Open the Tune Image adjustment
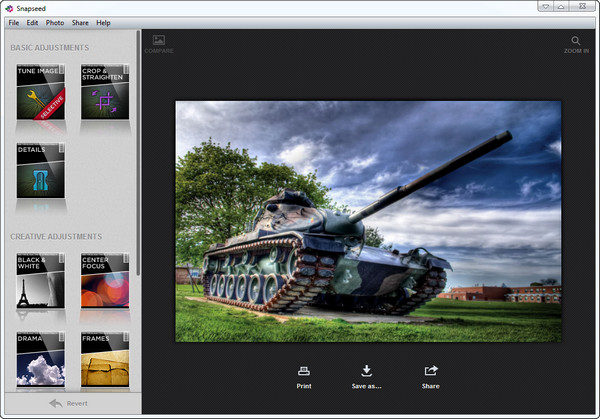The width and height of the screenshot is (600, 419). [41, 93]
